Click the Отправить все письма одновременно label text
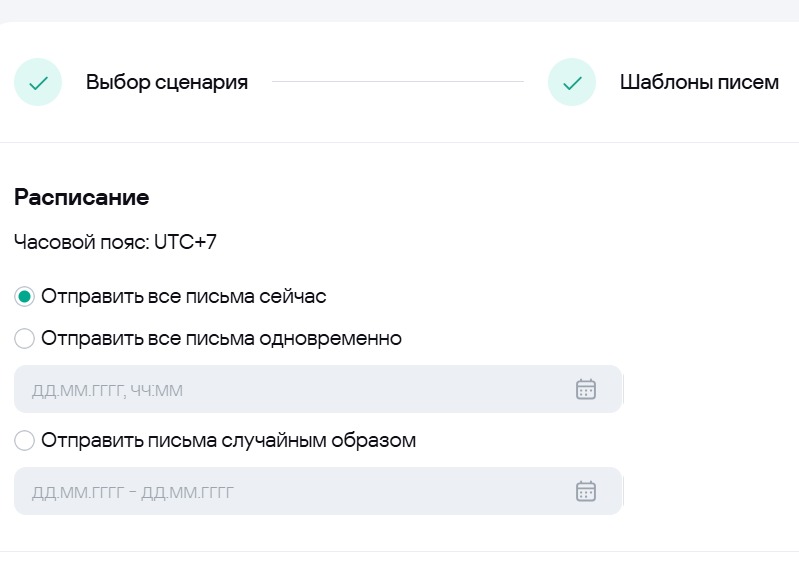Image resolution: width=799 pixels, height=572 pixels. coord(221,339)
